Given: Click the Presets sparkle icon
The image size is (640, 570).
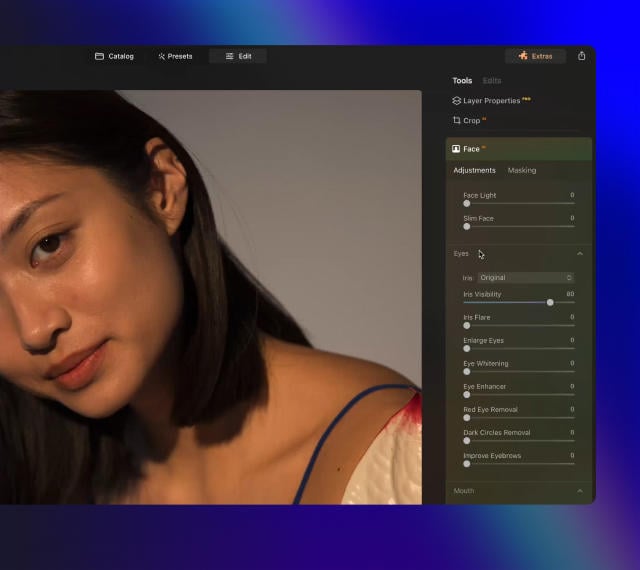Looking at the screenshot, I should (162, 56).
